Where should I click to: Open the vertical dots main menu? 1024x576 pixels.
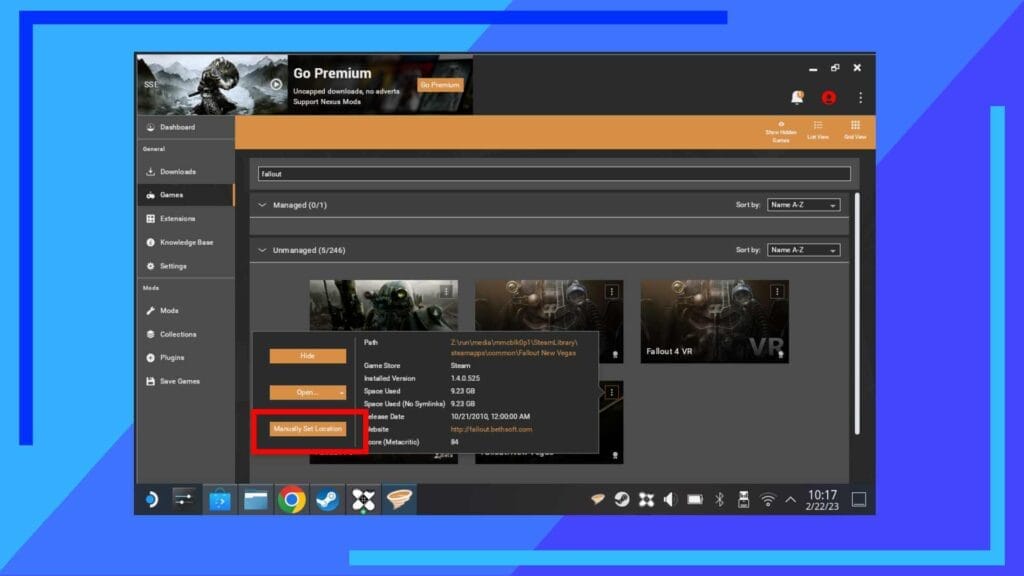861,98
